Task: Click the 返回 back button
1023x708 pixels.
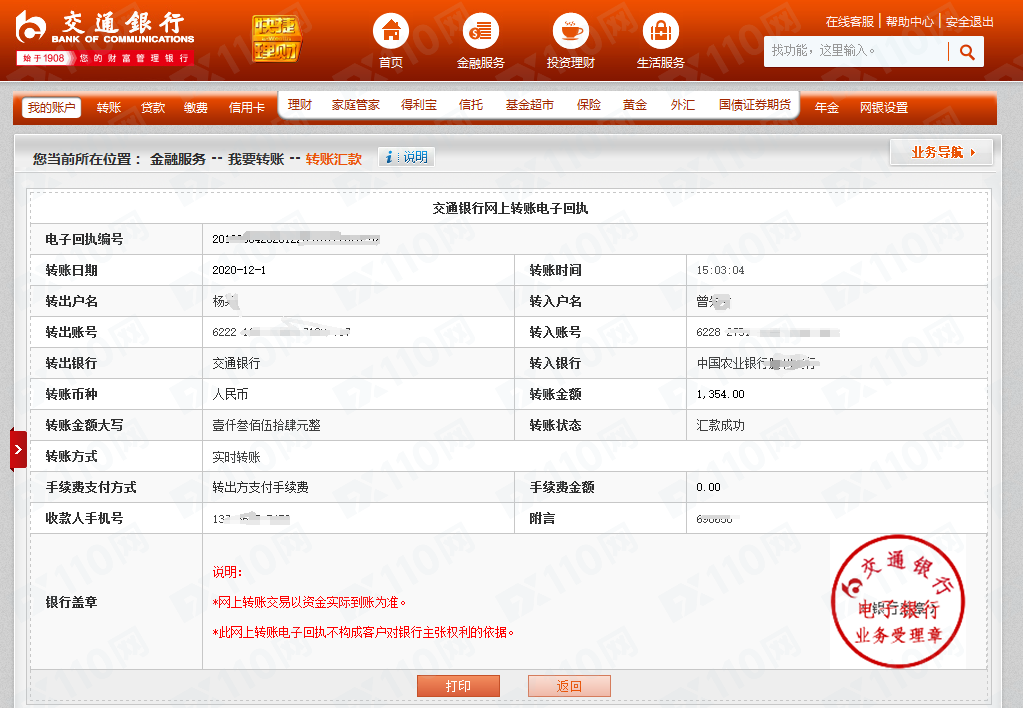Action: (570, 686)
